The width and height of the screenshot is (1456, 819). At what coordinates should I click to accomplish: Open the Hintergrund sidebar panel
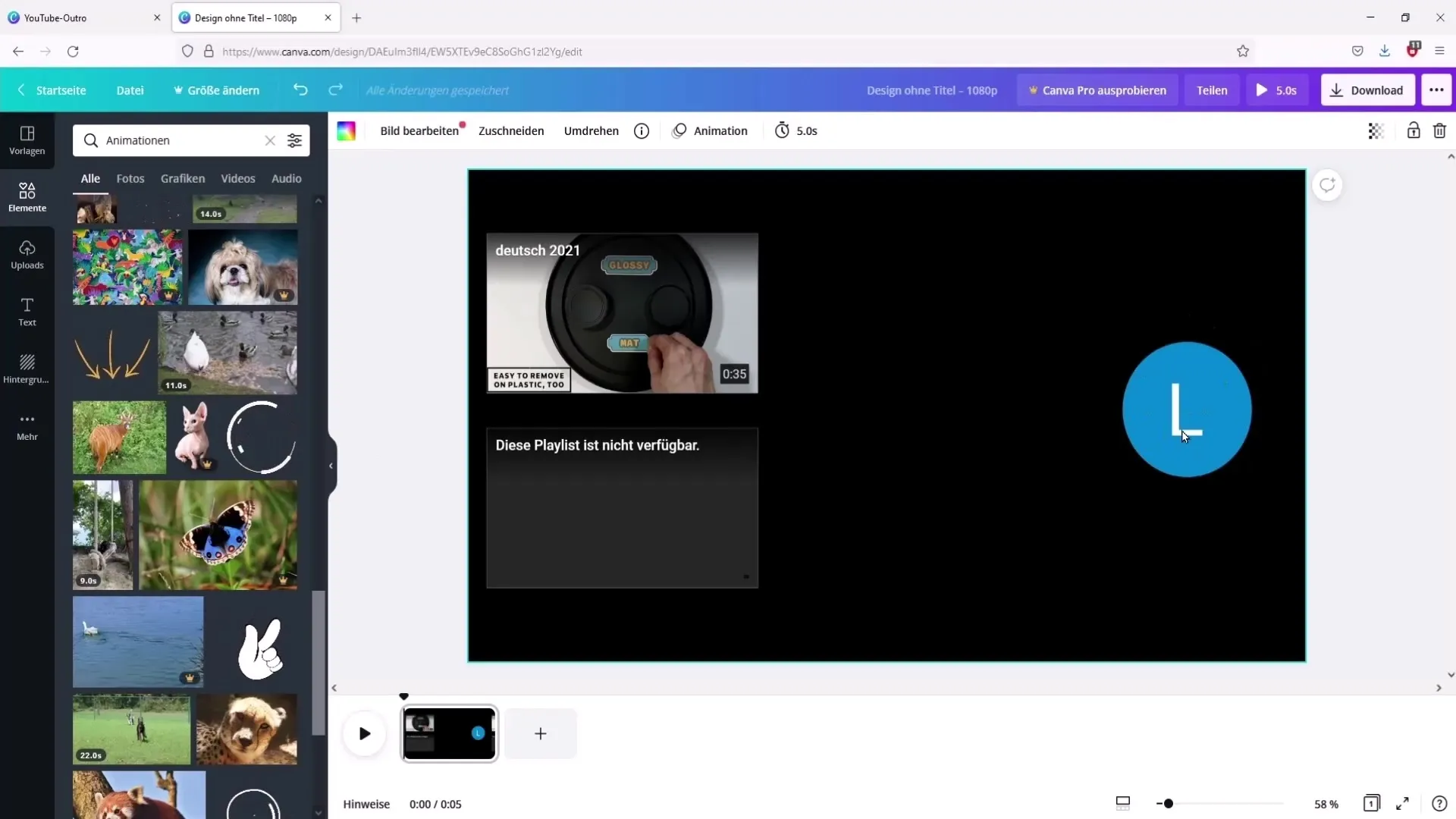tap(27, 369)
